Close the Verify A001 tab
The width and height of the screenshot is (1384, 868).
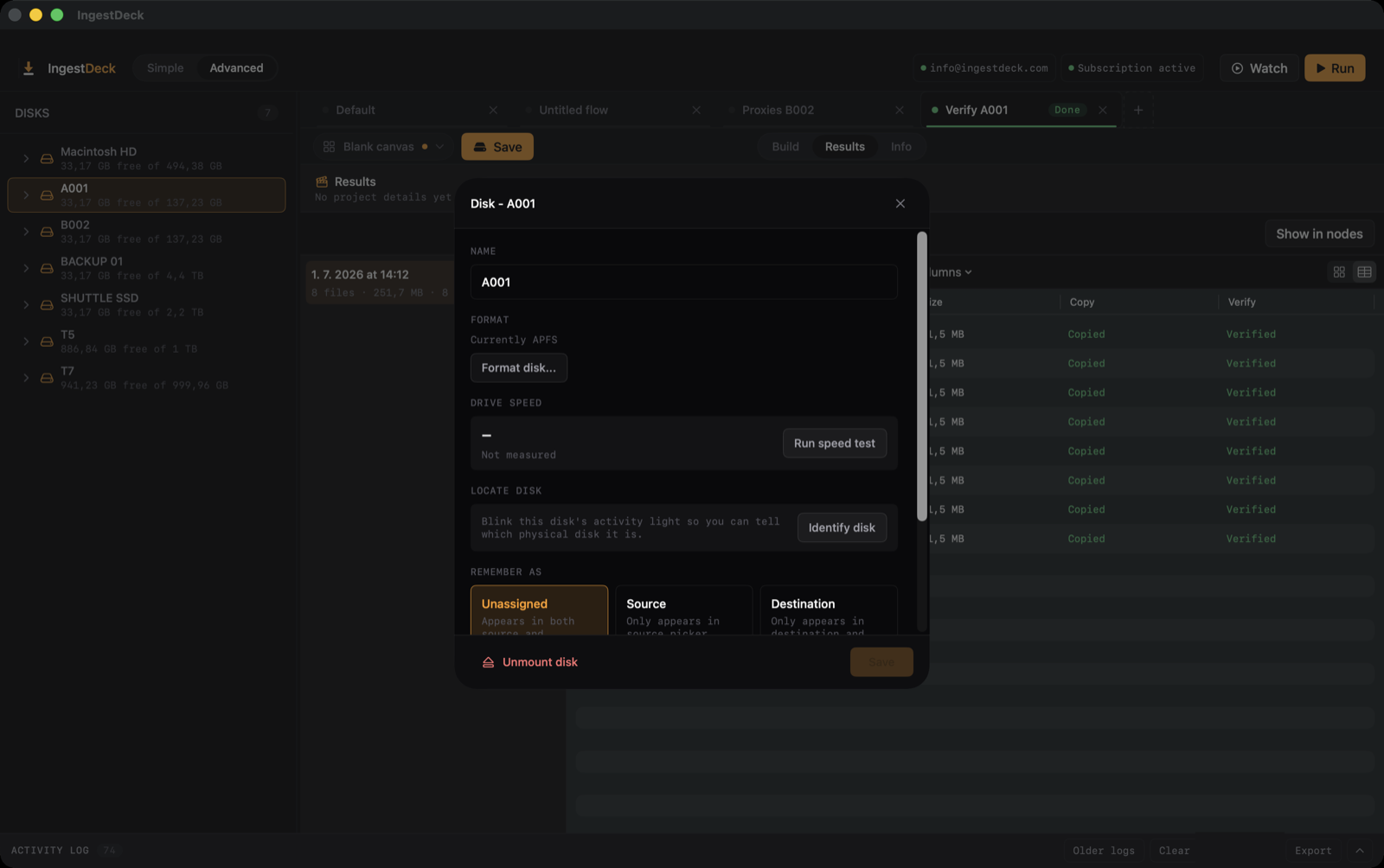click(x=1103, y=110)
